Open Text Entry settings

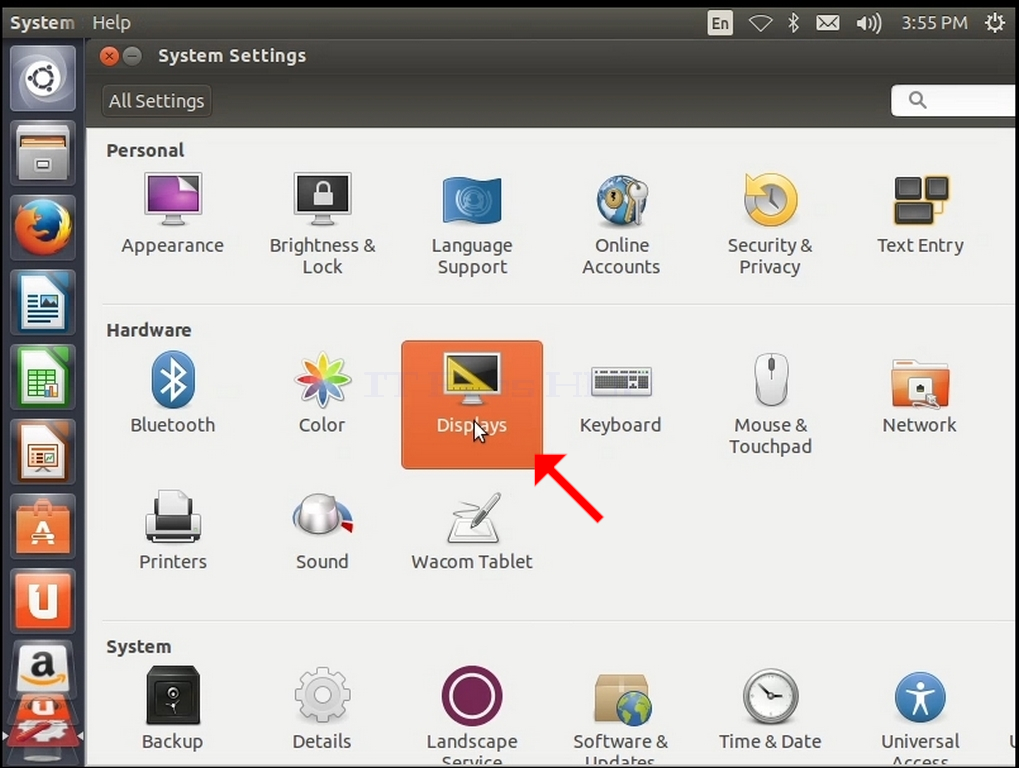coord(920,214)
